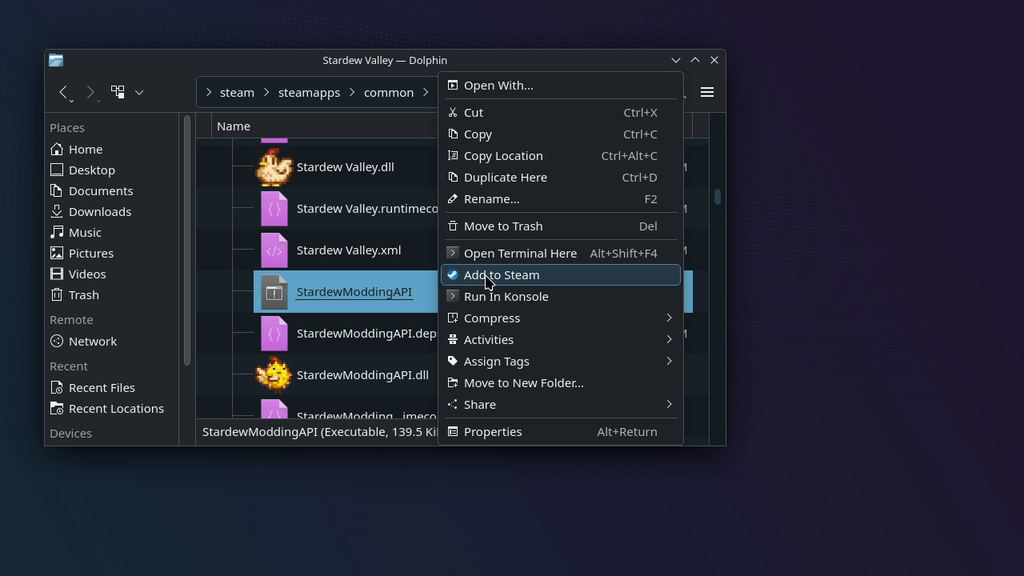The image size is (1024, 576).
Task: Choose Open Terminal Here
Action: point(560,253)
